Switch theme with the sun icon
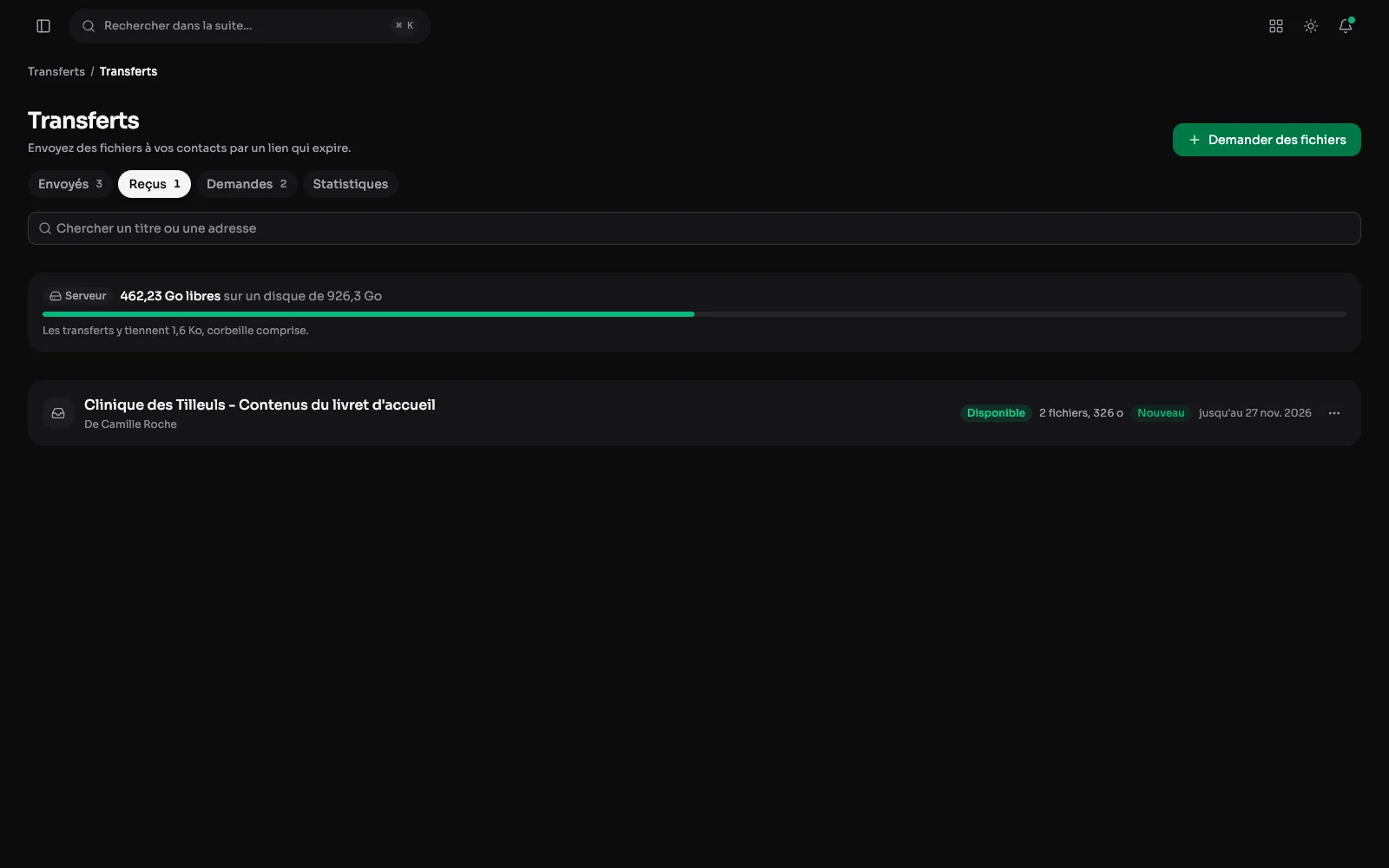Image resolution: width=1389 pixels, height=868 pixels. [x=1311, y=26]
